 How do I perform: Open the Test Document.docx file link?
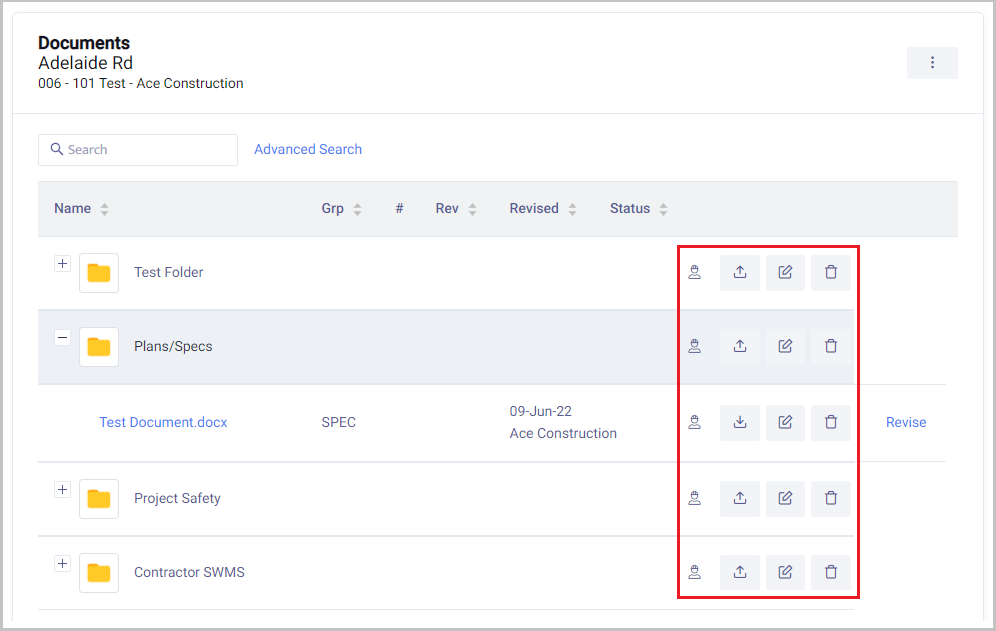click(163, 422)
